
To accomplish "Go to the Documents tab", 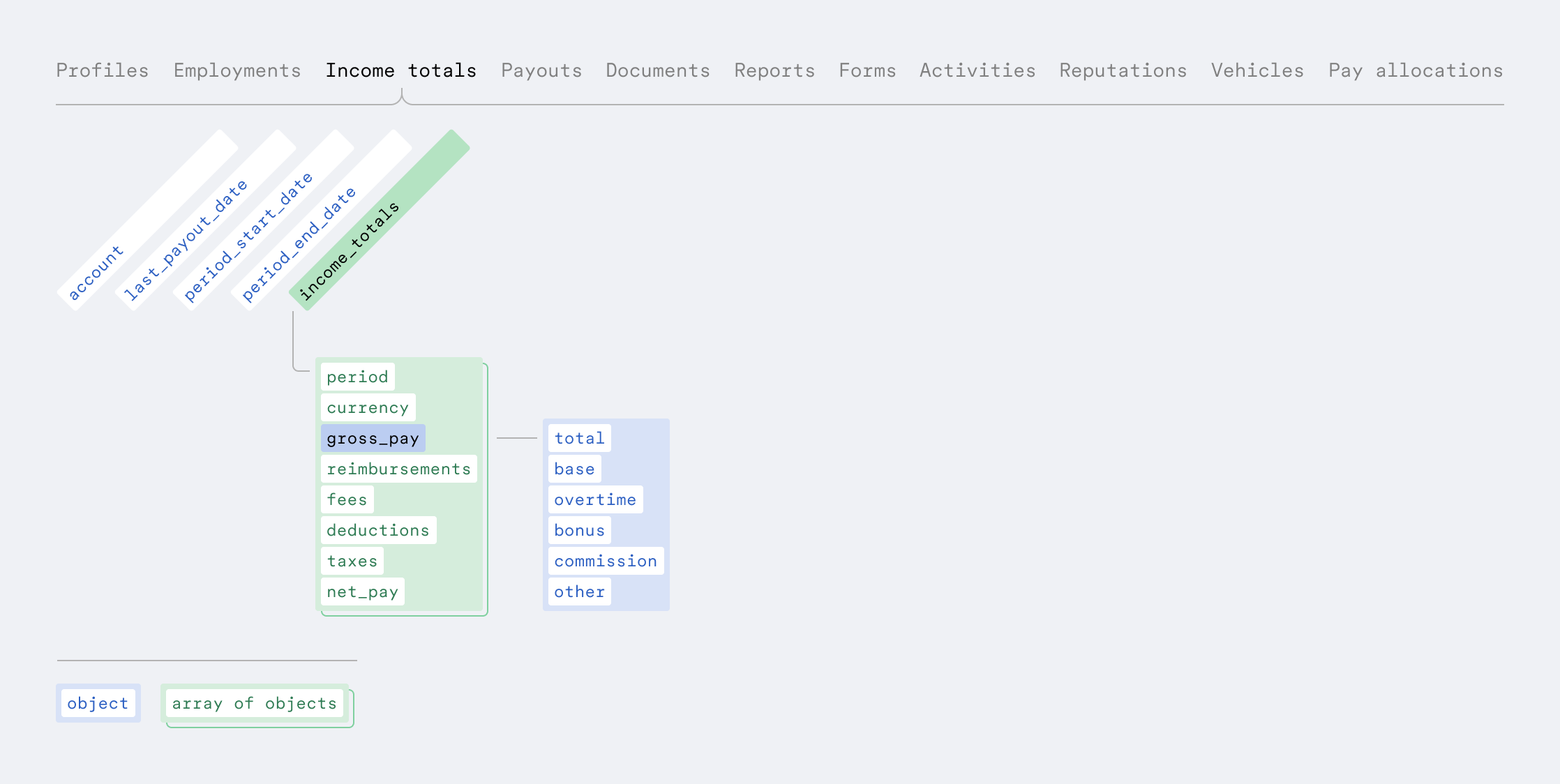I will pos(657,70).
